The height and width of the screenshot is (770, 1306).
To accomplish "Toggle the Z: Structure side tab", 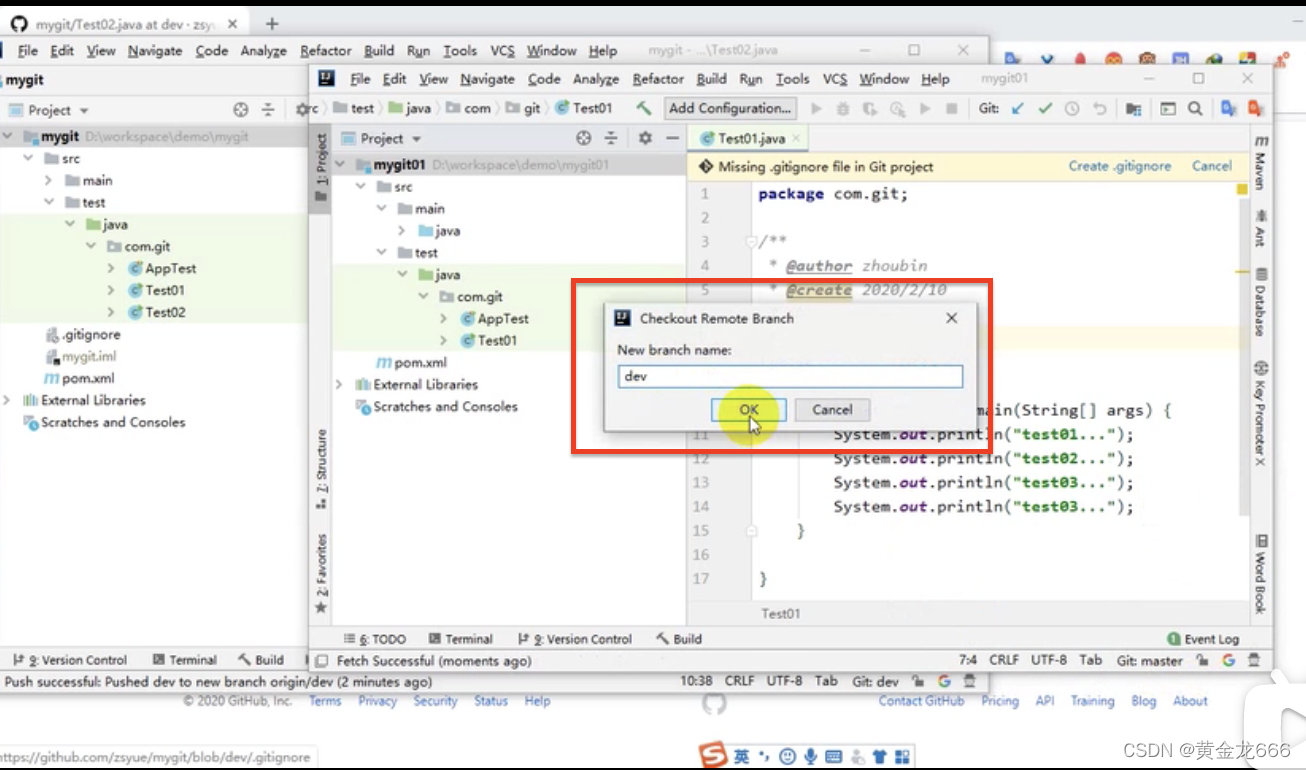I will click(321, 469).
